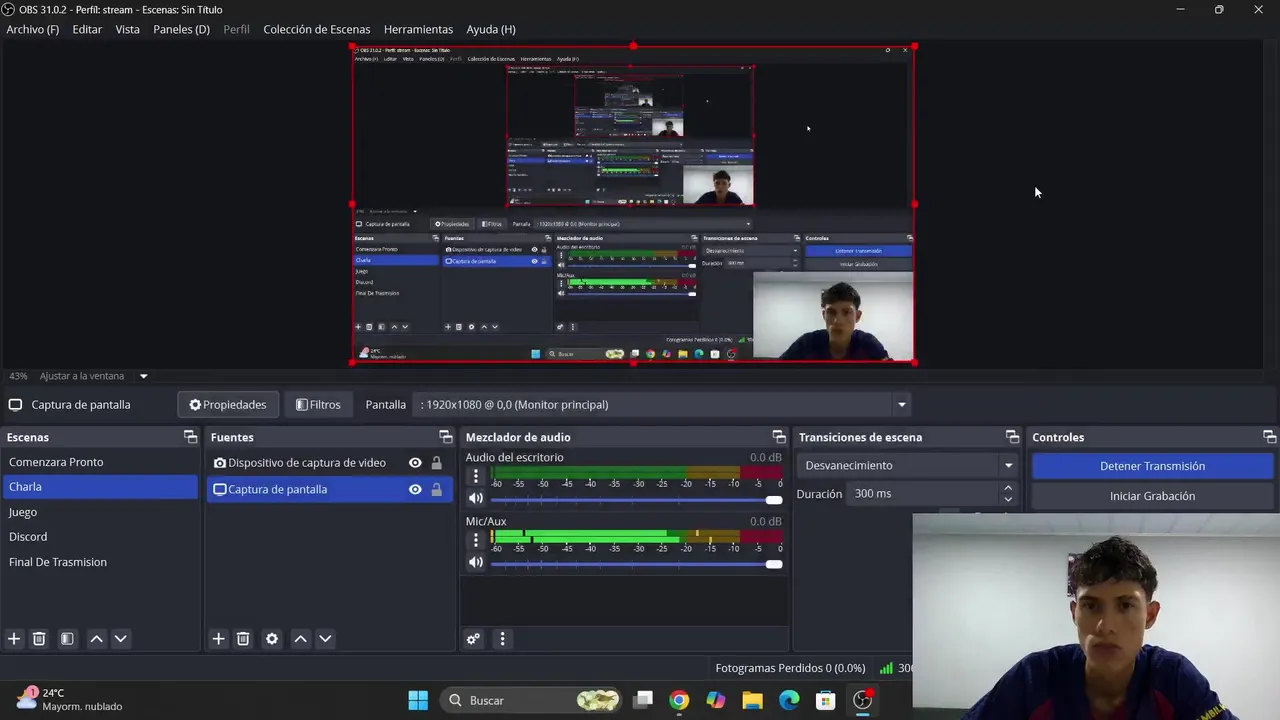Select Charla scene
This screenshot has height=720, width=1280.
100,487
